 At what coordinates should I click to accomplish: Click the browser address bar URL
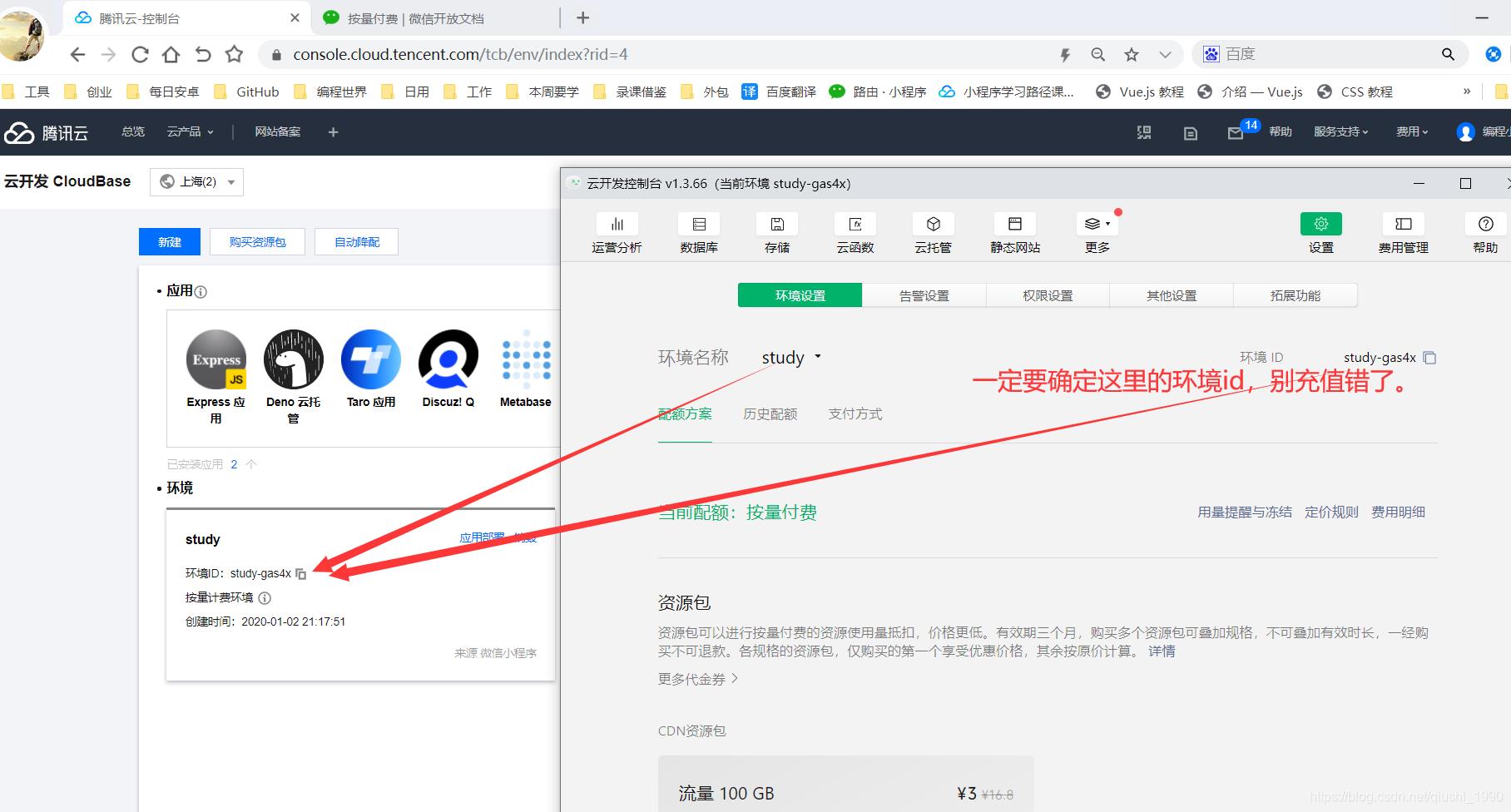click(x=460, y=55)
